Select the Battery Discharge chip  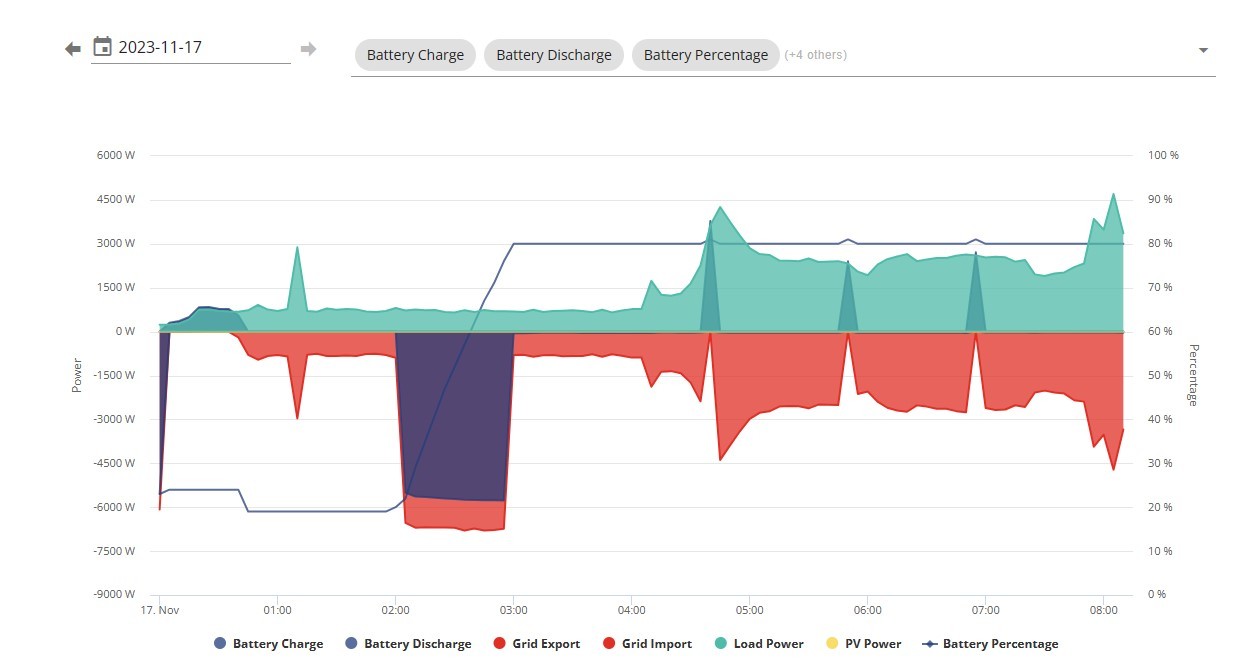(554, 55)
